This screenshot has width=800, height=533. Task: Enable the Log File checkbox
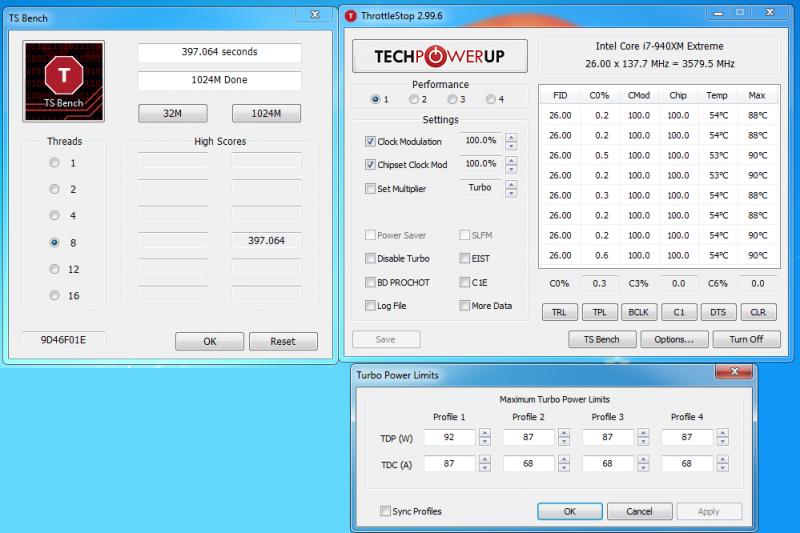click(370, 306)
